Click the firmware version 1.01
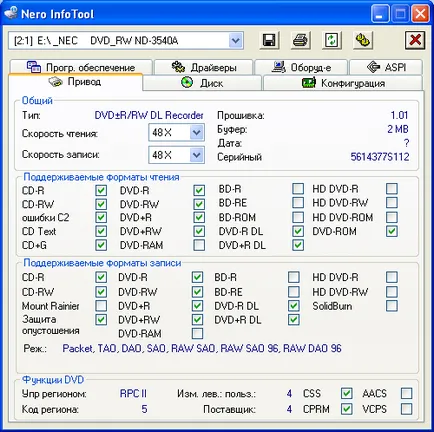The width and height of the screenshot is (434, 432). coord(399,115)
